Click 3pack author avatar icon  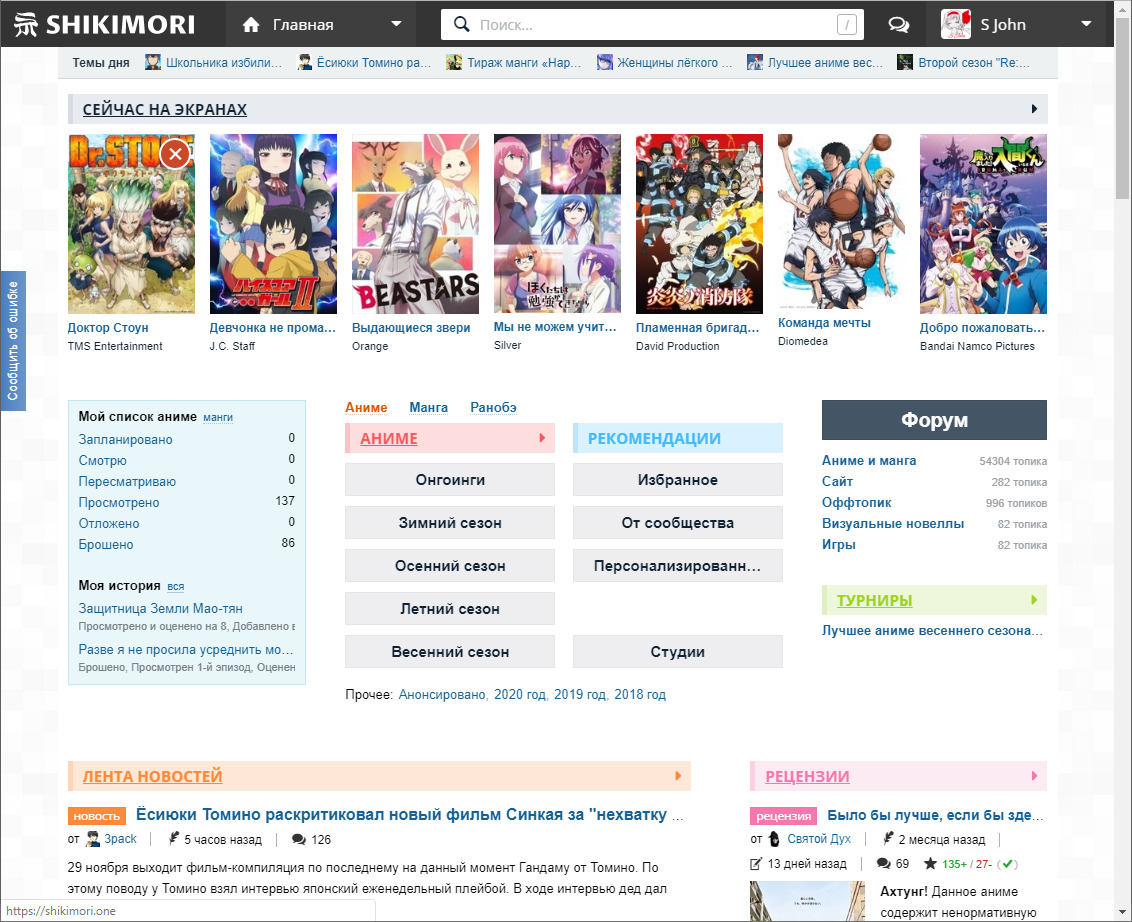(93, 839)
